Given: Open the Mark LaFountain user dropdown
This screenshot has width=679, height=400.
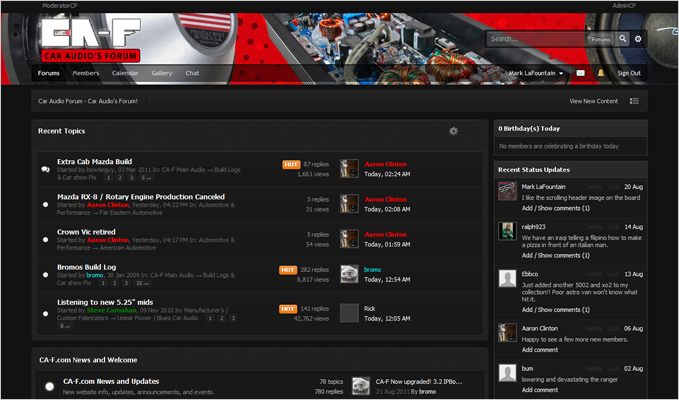Looking at the screenshot, I should [x=536, y=73].
